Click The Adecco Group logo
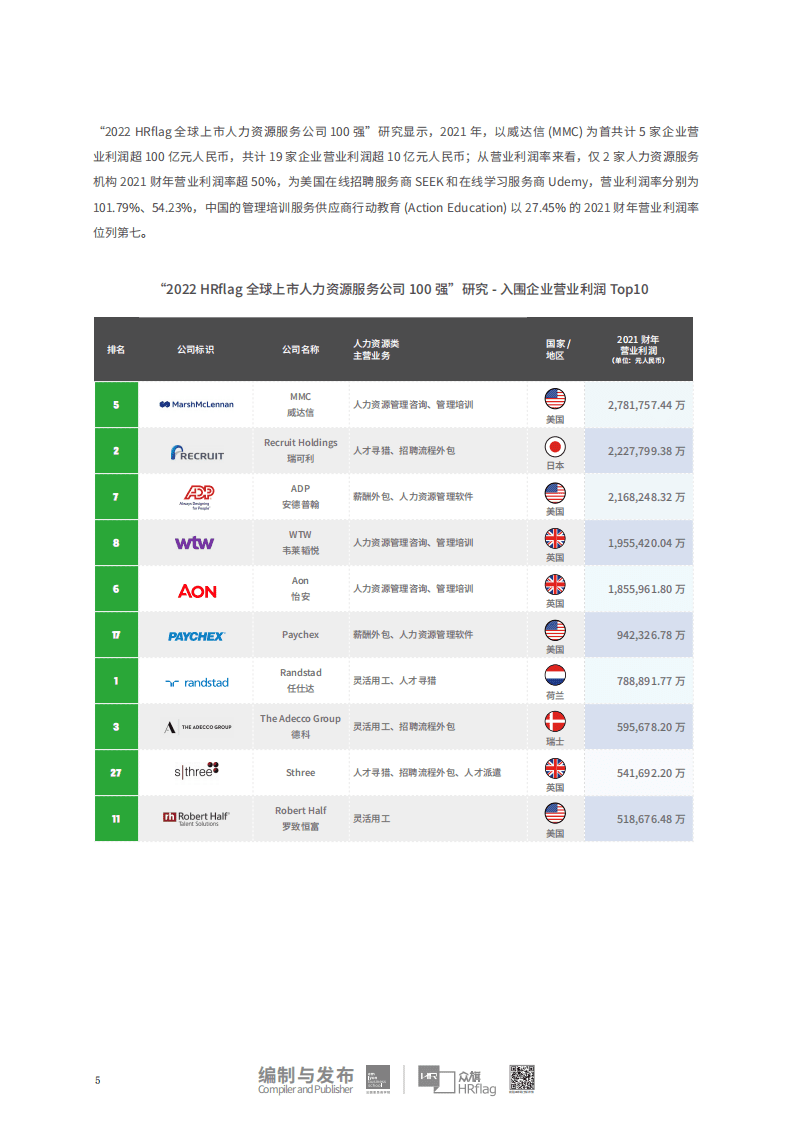793x1122 pixels. pos(197,727)
